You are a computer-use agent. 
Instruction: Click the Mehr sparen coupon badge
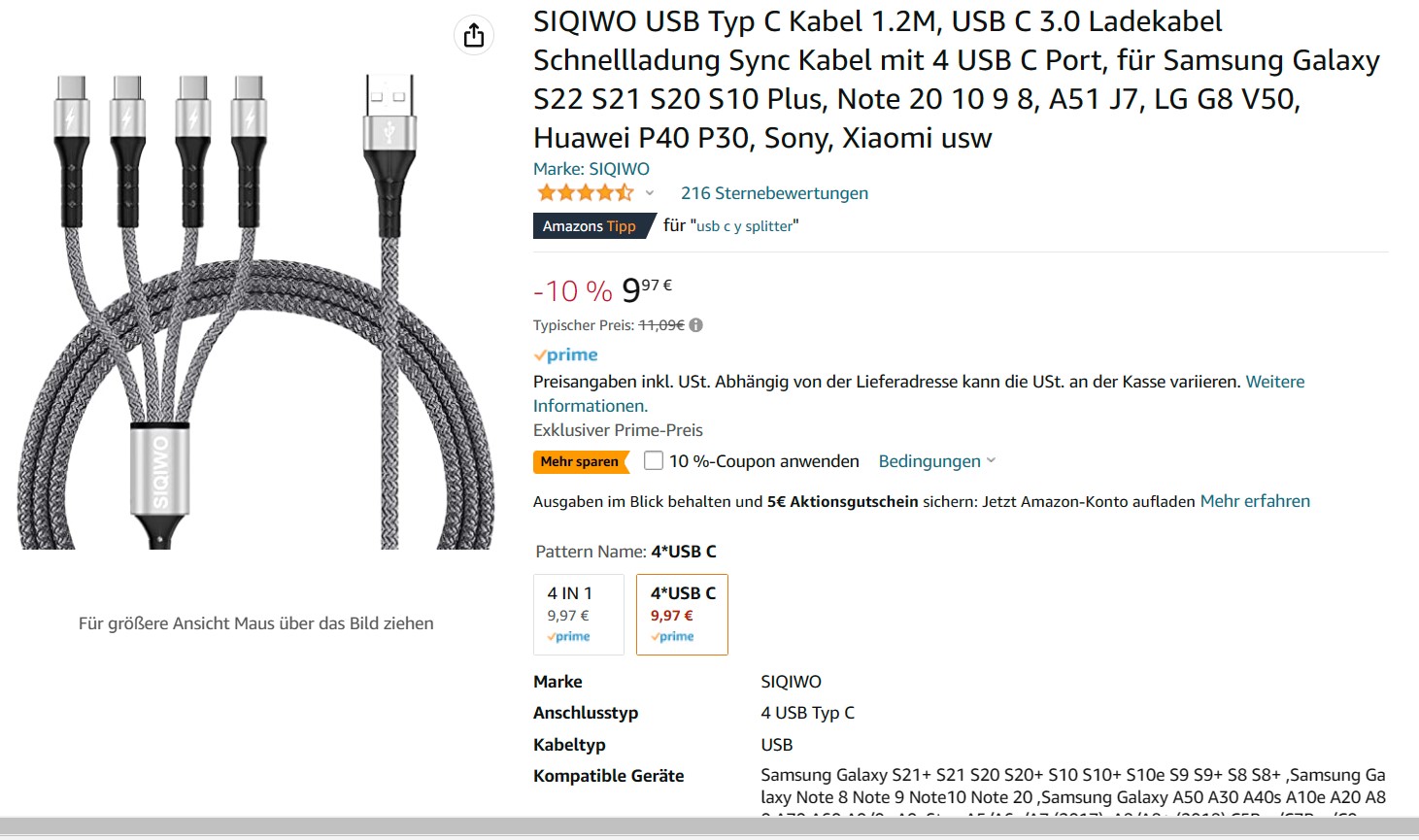pyautogui.click(x=580, y=461)
